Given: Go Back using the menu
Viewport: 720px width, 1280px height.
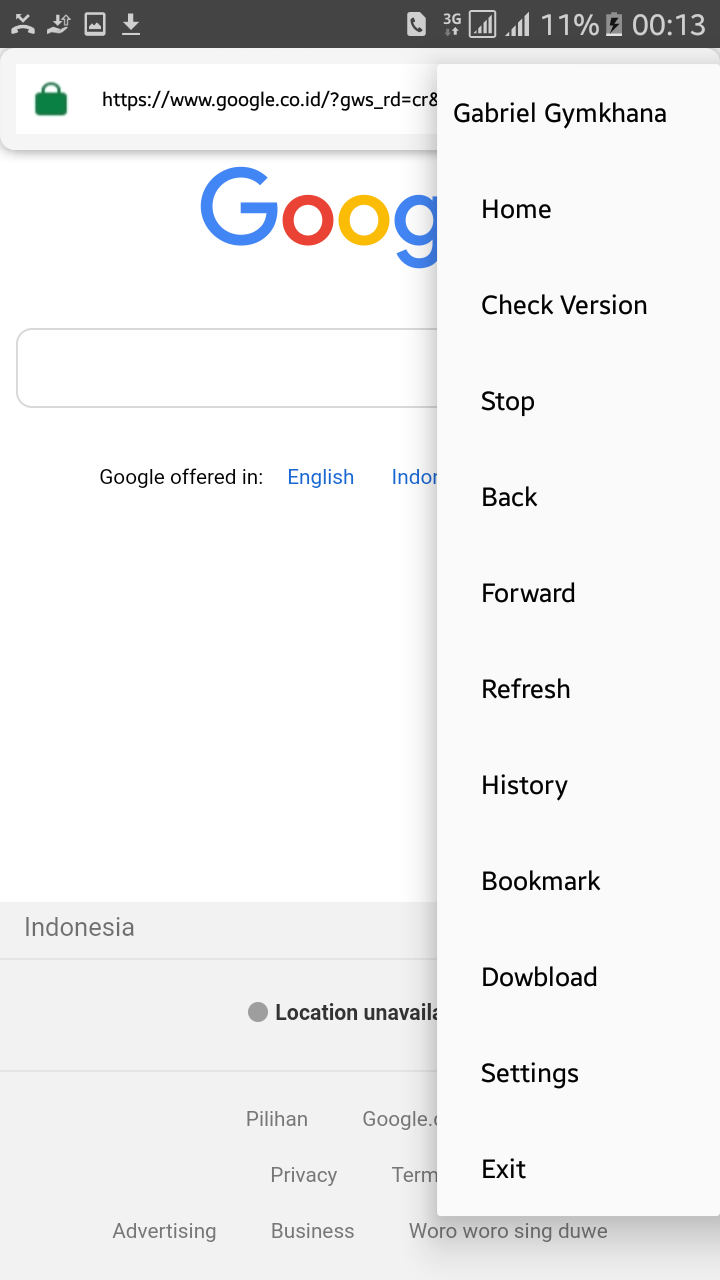Looking at the screenshot, I should coord(509,497).
